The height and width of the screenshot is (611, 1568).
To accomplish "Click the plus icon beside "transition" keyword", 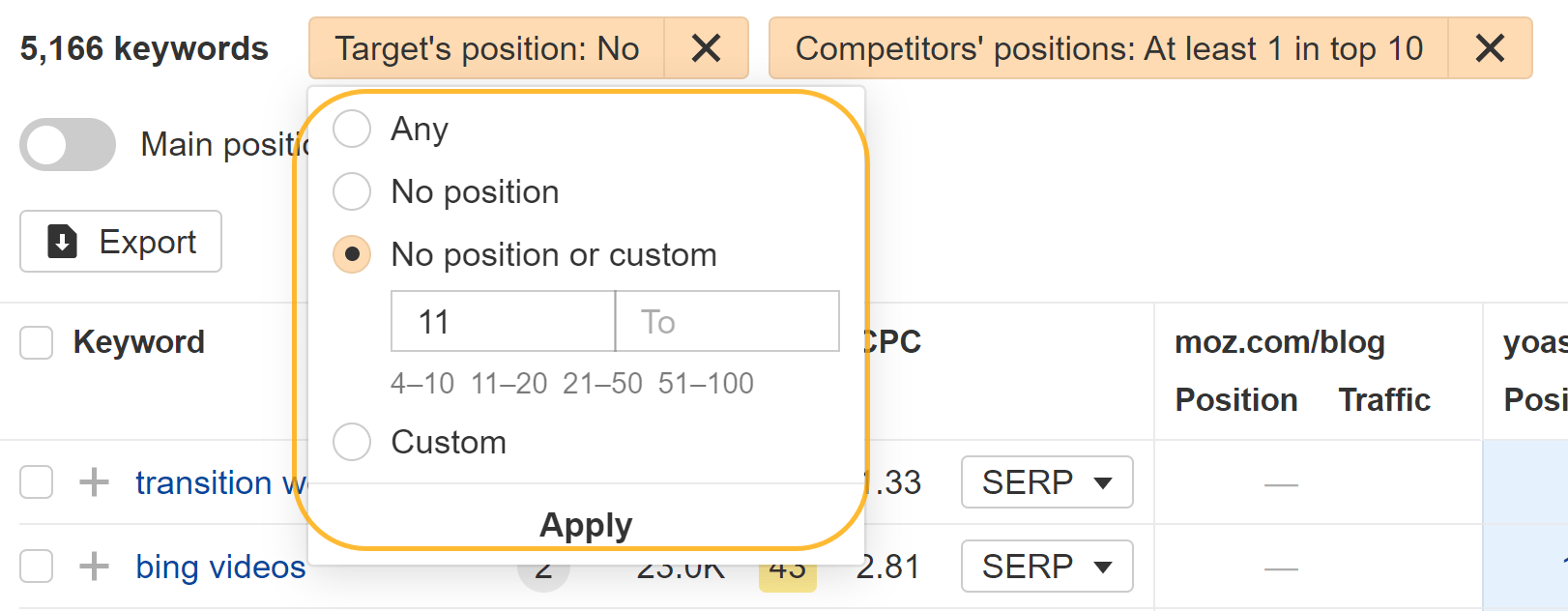I will tap(94, 482).
